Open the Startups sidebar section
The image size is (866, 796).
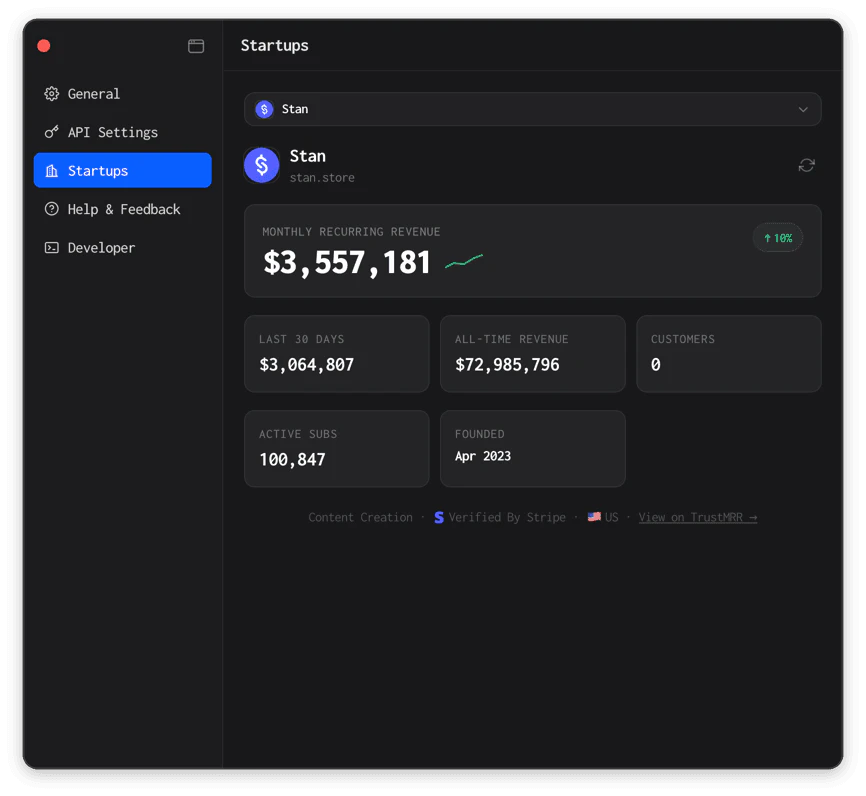coord(122,171)
